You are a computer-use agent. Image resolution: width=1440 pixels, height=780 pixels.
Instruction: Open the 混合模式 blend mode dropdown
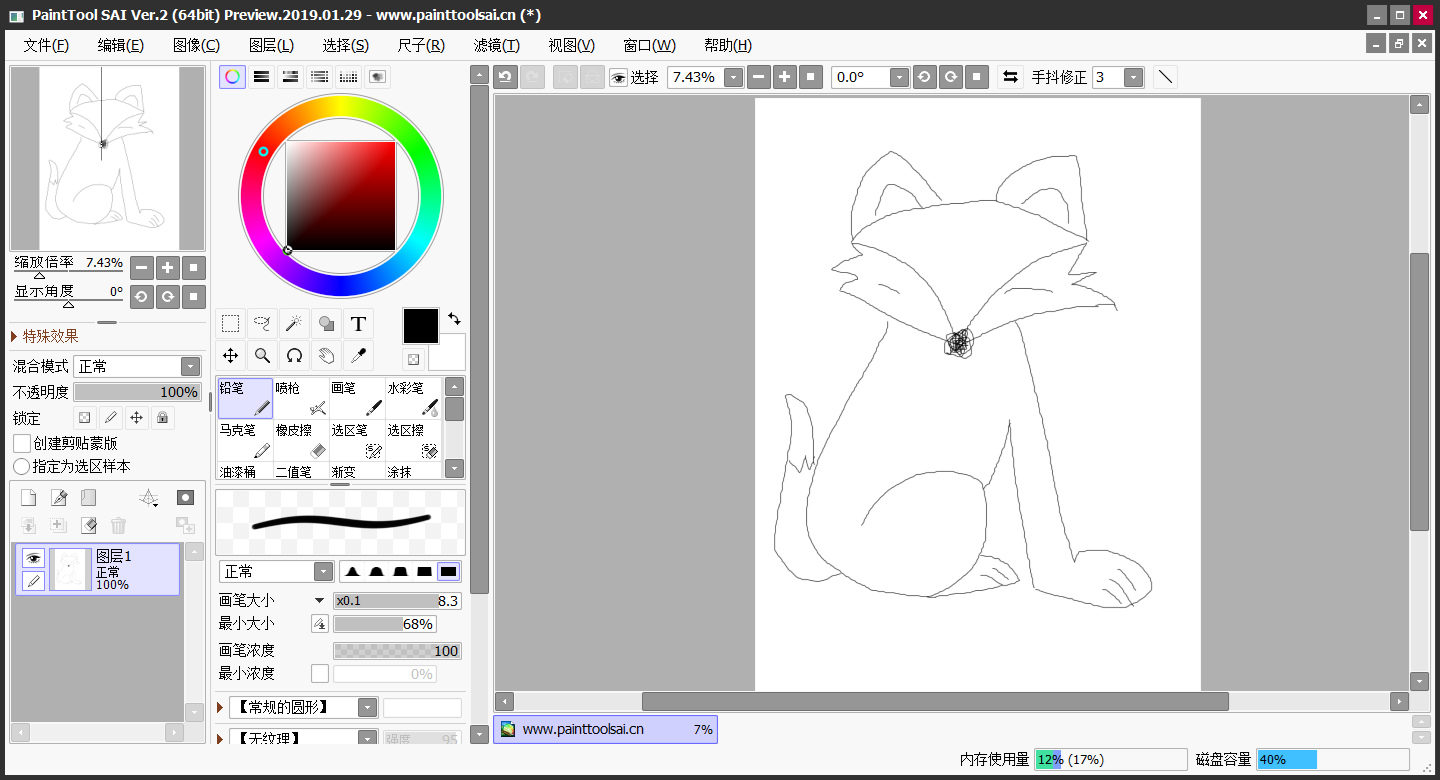pyautogui.click(x=190, y=366)
